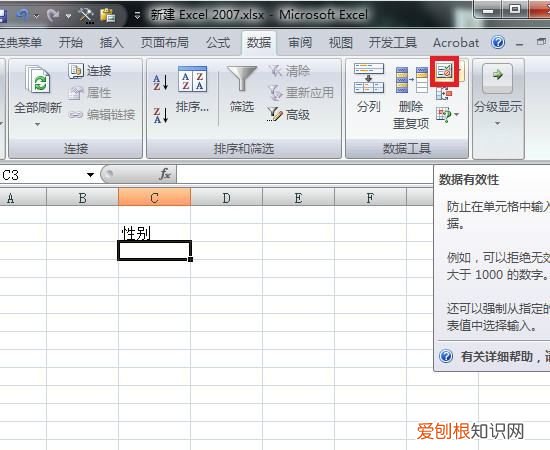The image size is (550, 450).
Task: Select column F header
Action: pos(370,198)
